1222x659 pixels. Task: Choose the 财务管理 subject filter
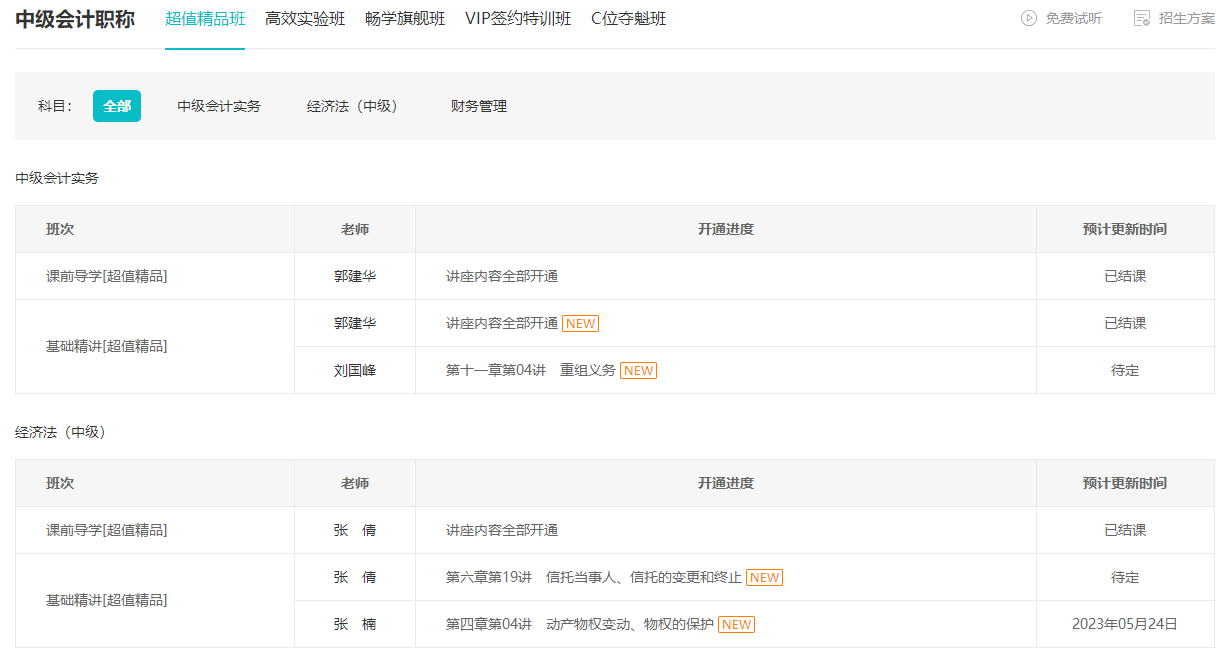point(479,106)
